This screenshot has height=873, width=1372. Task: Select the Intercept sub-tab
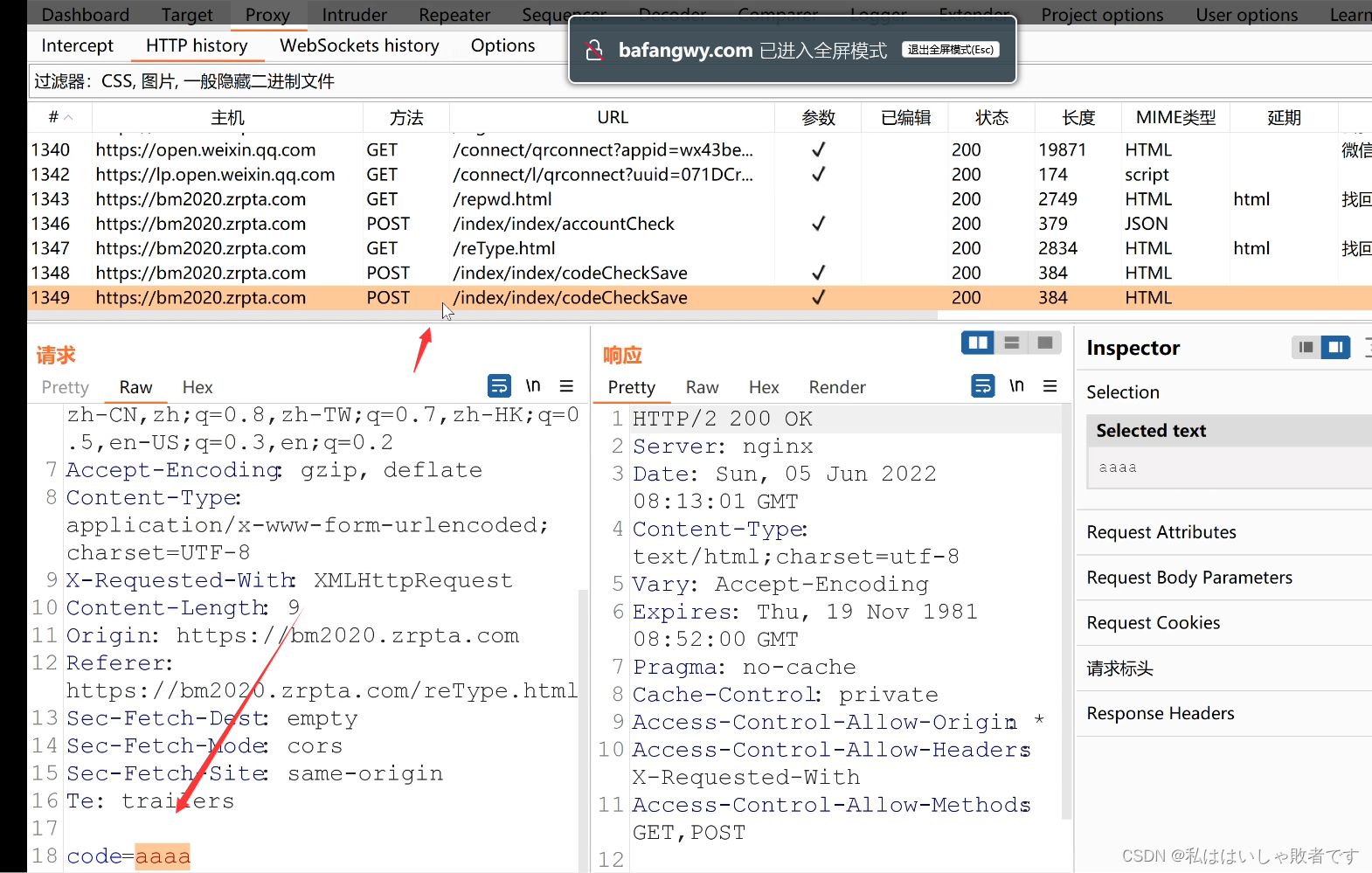tap(77, 45)
